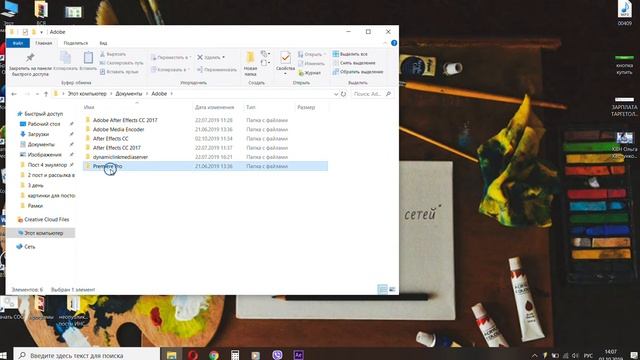Click Документы in address breadcrumb
Image resolution: width=640 pixels, height=360 pixels.
tap(129, 94)
